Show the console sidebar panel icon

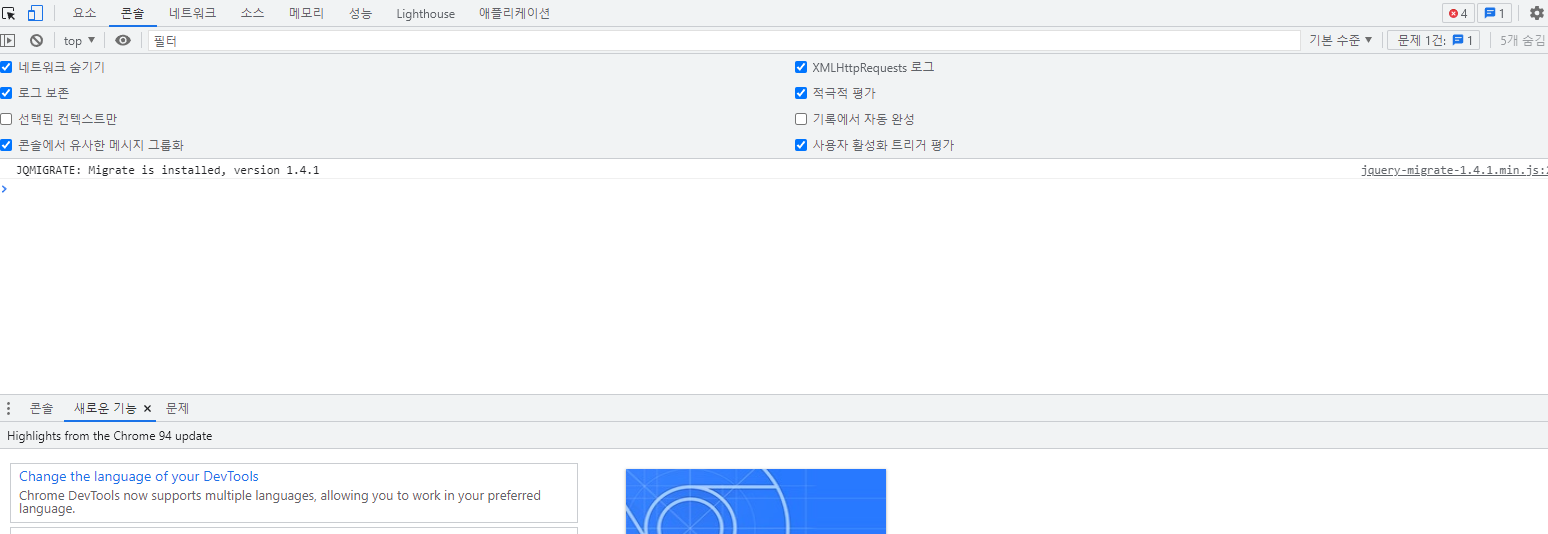pyautogui.click(x=8, y=41)
